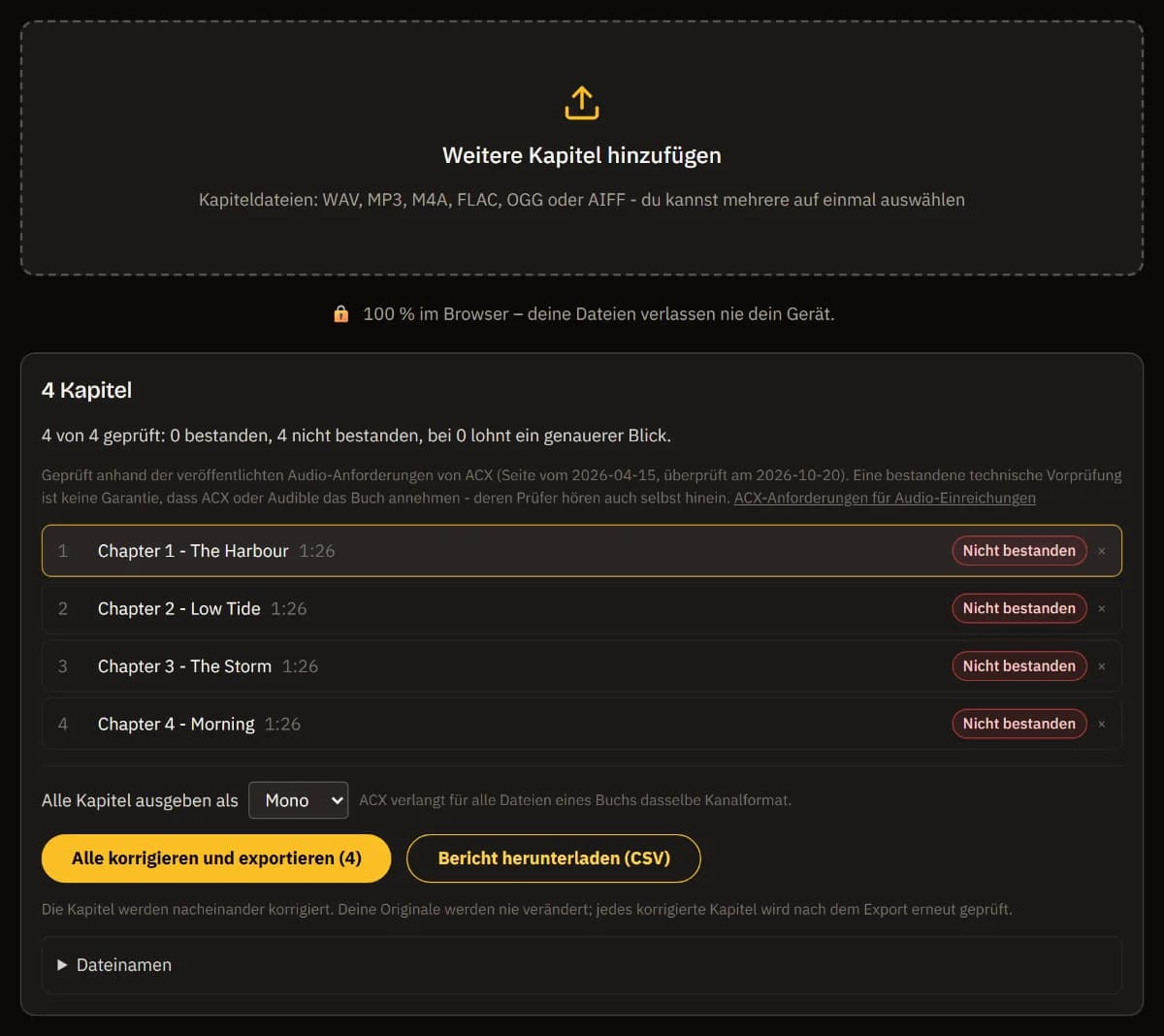1164x1036 pixels.
Task: Click Nicht bestanden badge for Low Tide
Action: (1019, 608)
